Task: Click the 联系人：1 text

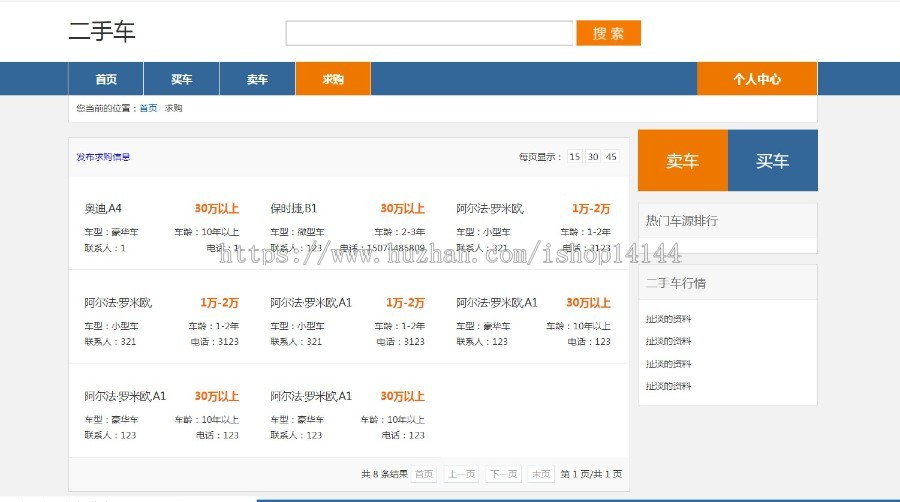Action: click(x=104, y=248)
